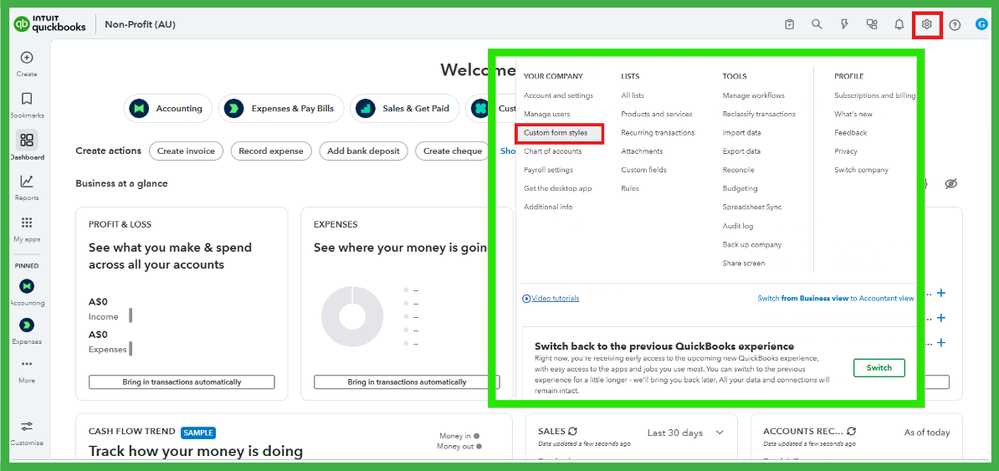Open the help question mark icon

(x=954, y=25)
